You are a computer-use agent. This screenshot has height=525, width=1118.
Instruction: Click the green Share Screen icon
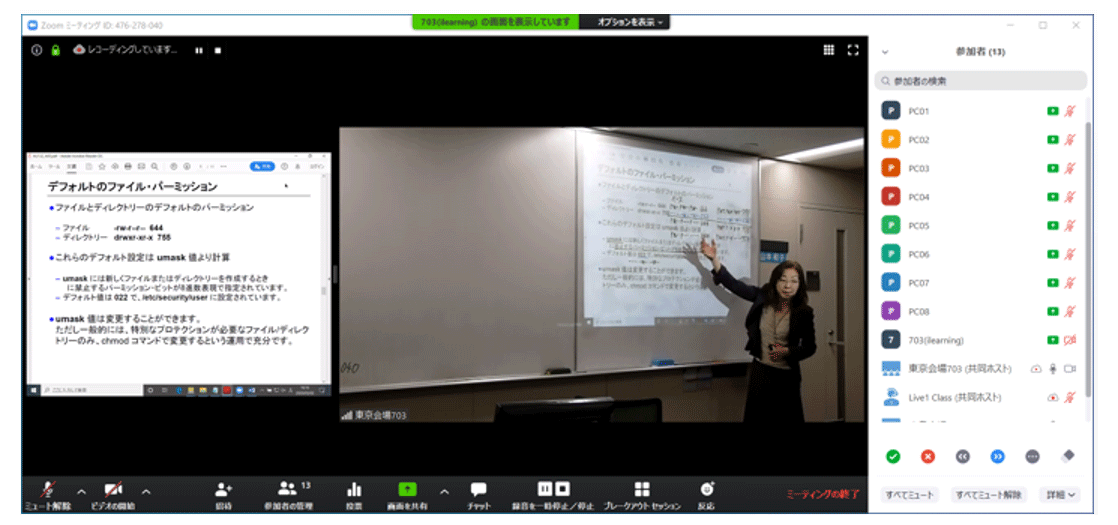click(x=407, y=488)
